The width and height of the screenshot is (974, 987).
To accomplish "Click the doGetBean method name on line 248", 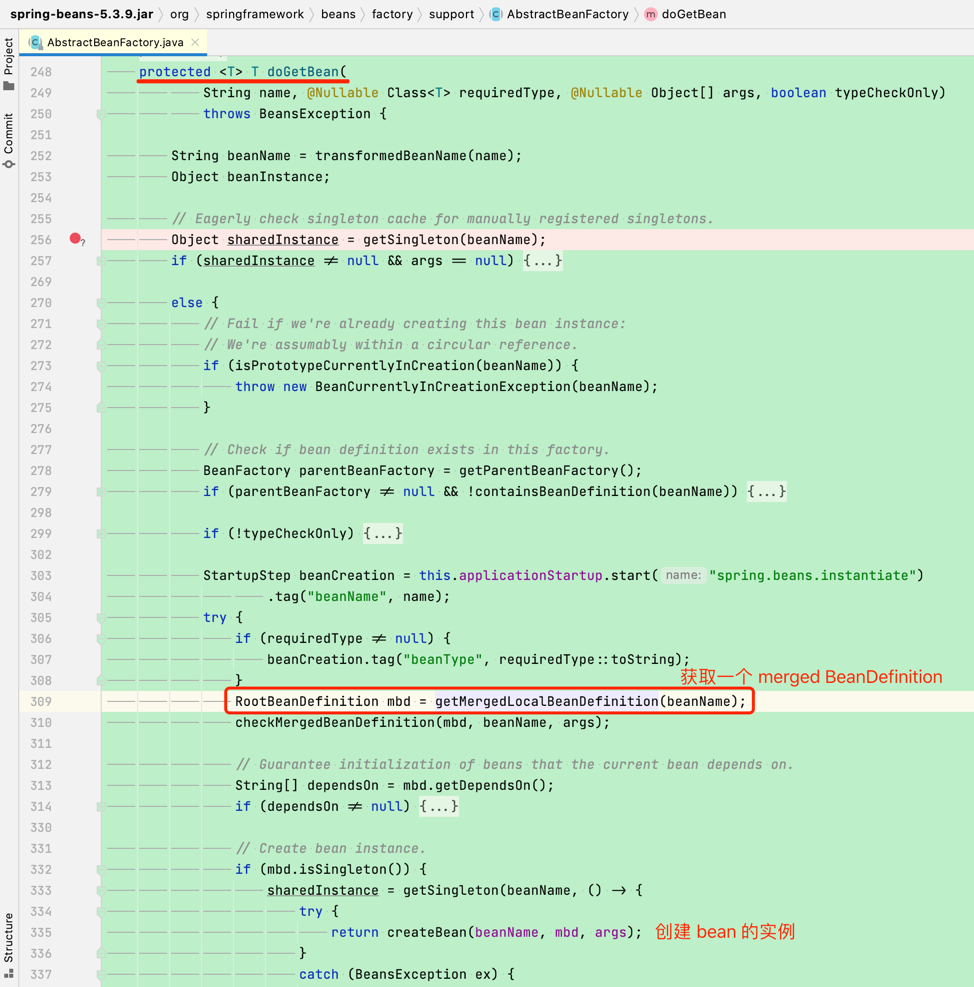I will pos(303,72).
